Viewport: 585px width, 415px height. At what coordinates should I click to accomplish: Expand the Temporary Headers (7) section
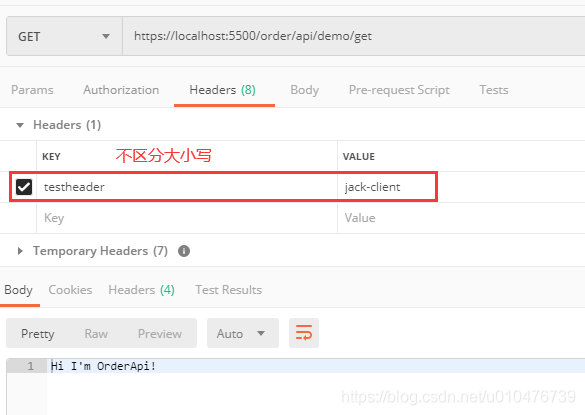(20, 251)
